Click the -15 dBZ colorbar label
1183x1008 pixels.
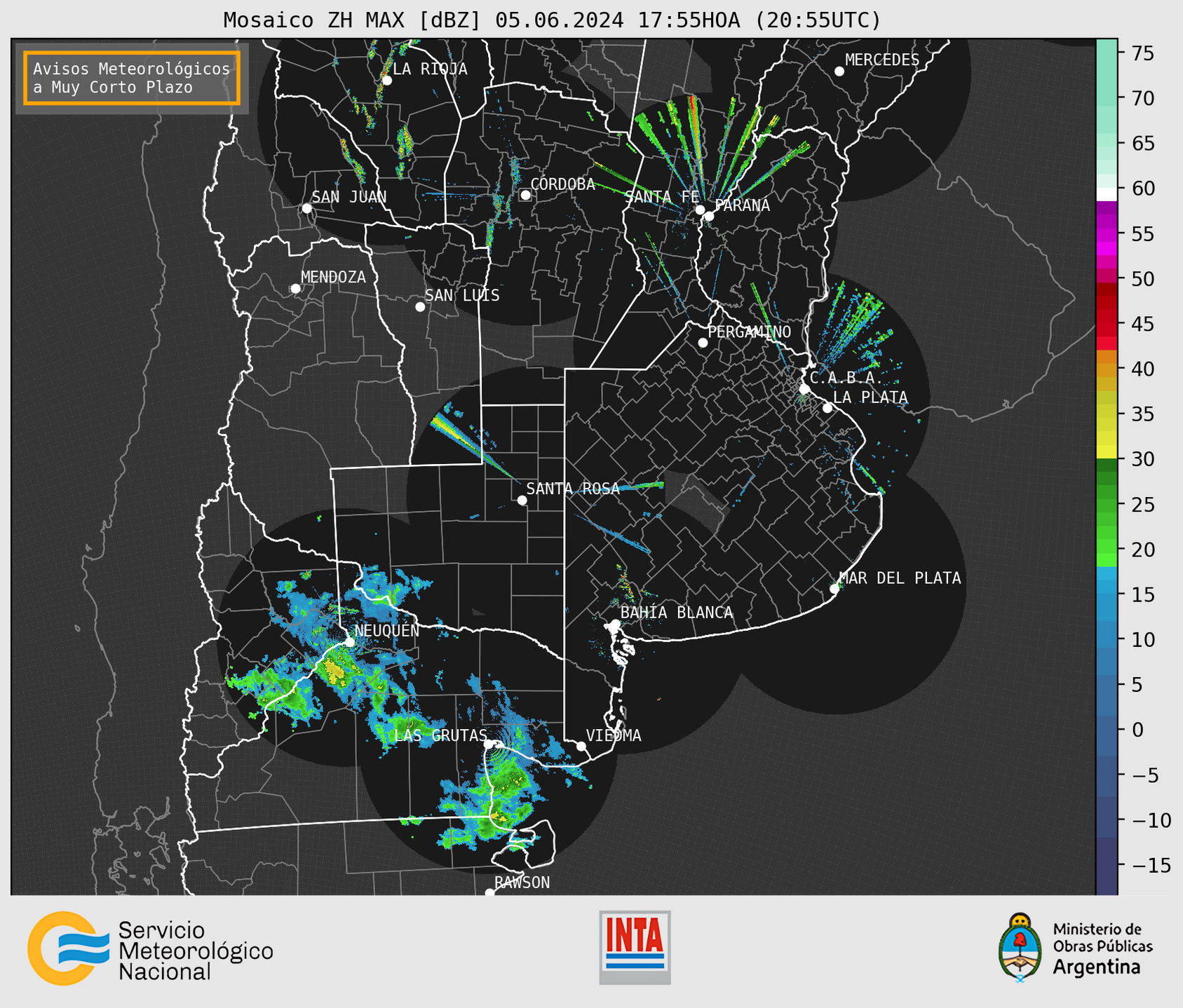coord(1151,865)
